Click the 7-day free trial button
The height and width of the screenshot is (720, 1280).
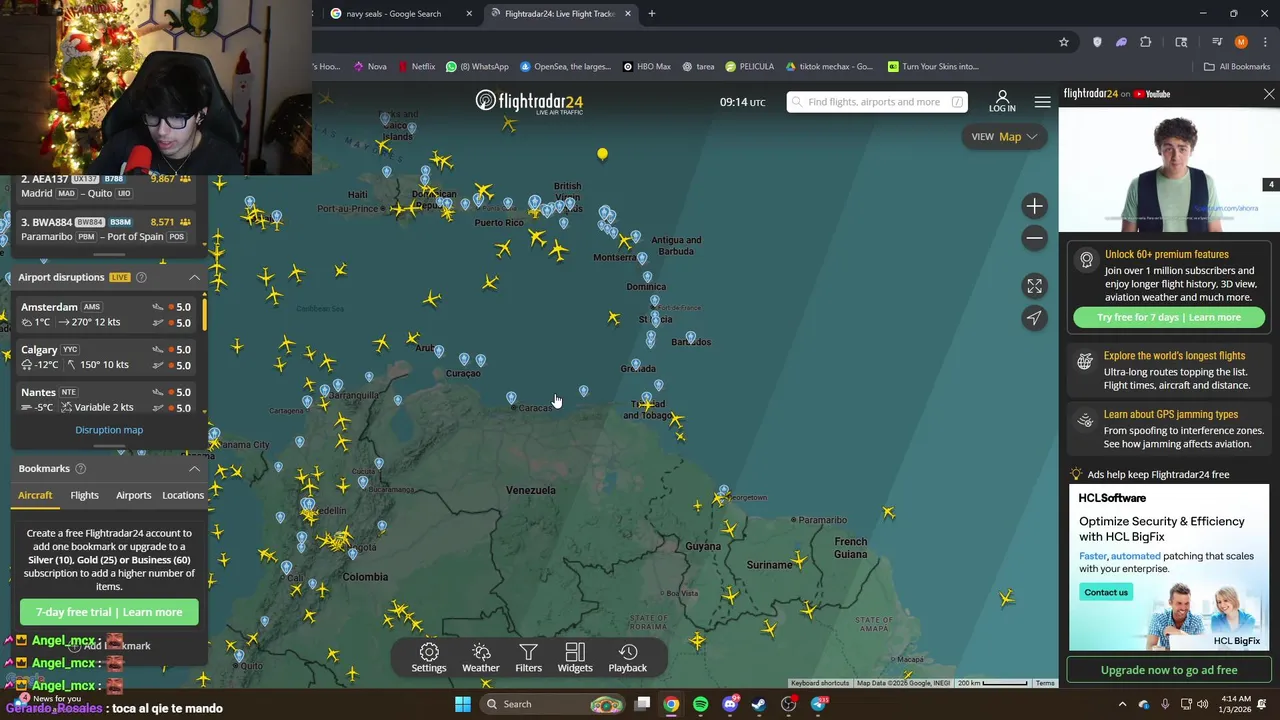coord(109,612)
